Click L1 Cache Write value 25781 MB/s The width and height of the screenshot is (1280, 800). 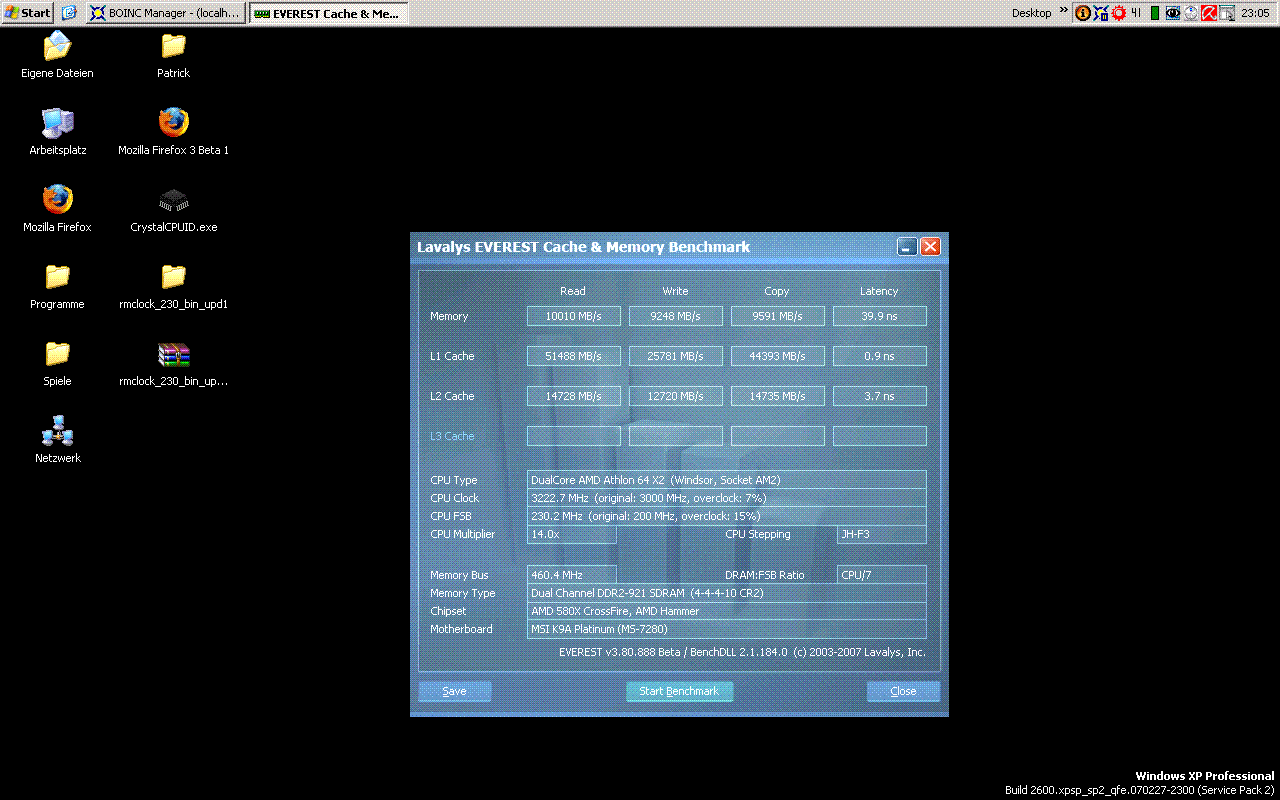675,356
